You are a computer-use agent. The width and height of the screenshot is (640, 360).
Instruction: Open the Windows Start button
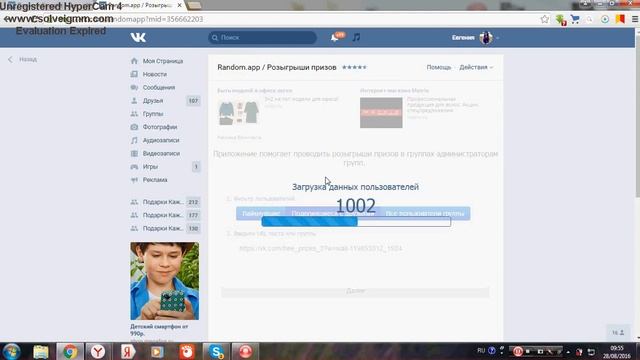[x=11, y=351]
